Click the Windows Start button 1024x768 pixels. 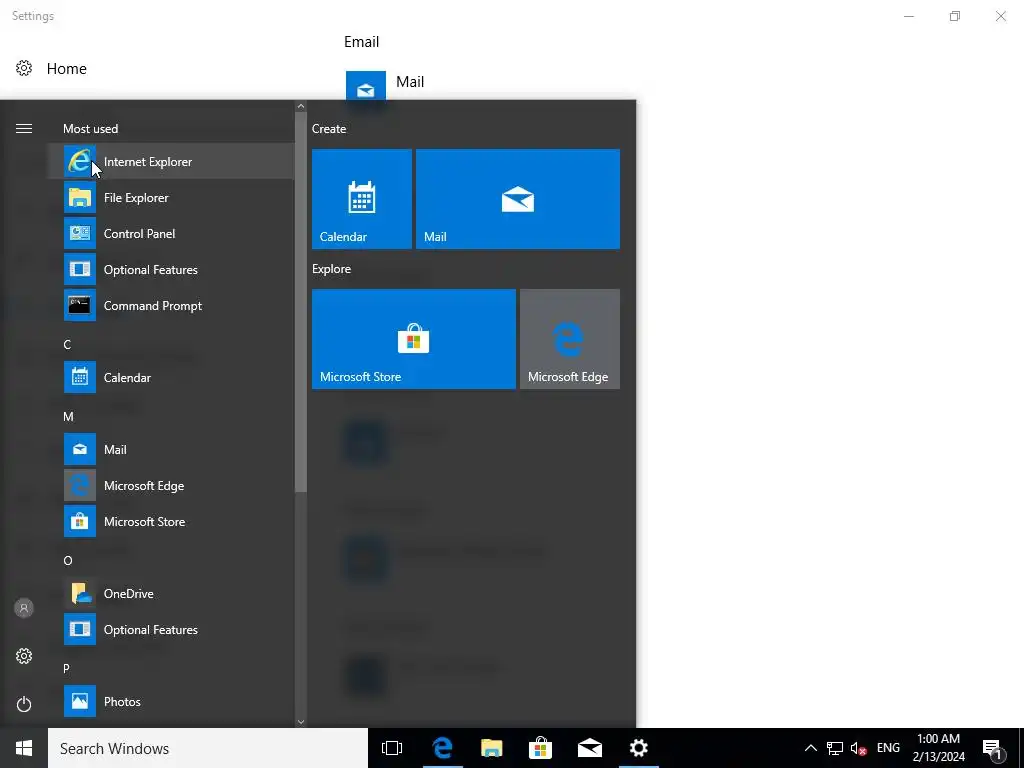24,748
